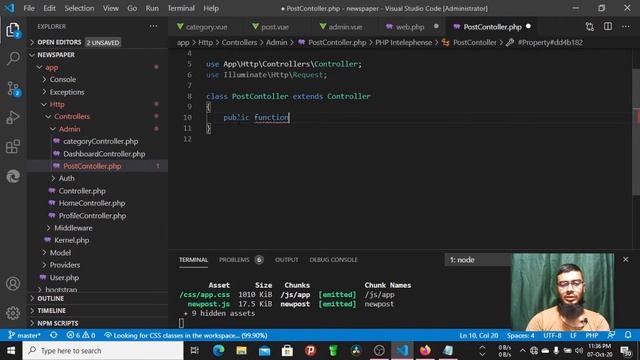Open Kernel.php file
The image size is (640, 360).
tap(71, 240)
